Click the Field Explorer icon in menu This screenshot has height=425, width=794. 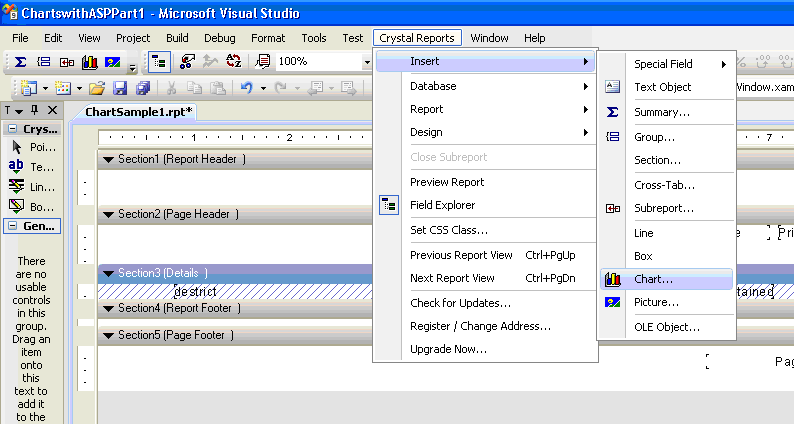(x=389, y=205)
